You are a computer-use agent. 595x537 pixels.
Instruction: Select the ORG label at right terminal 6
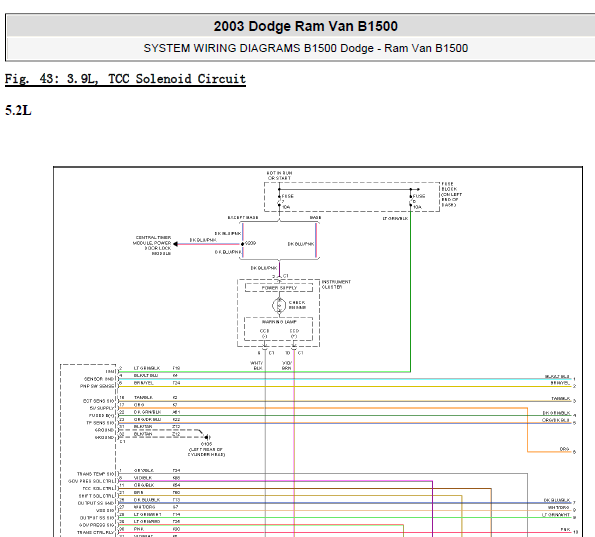[x=565, y=449]
